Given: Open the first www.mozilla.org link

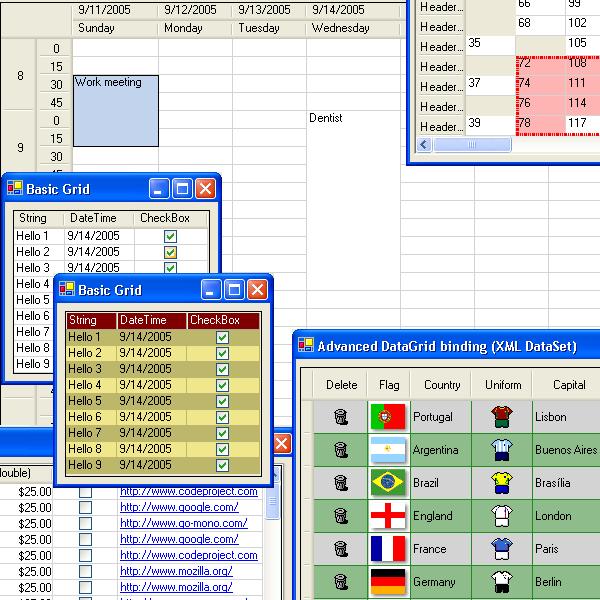Looking at the screenshot, I should pos(176,571).
